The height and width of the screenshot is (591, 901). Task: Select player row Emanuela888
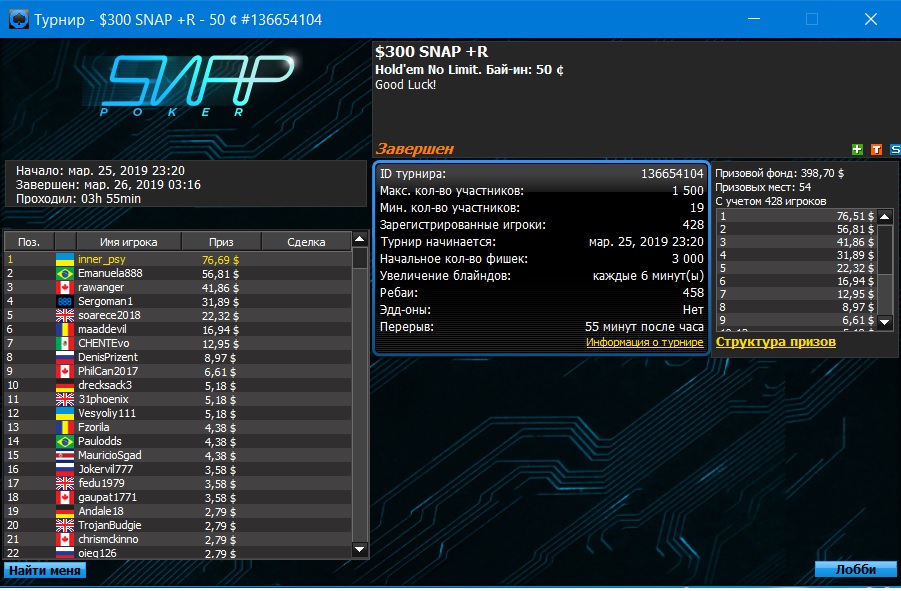pyautogui.click(x=178, y=273)
